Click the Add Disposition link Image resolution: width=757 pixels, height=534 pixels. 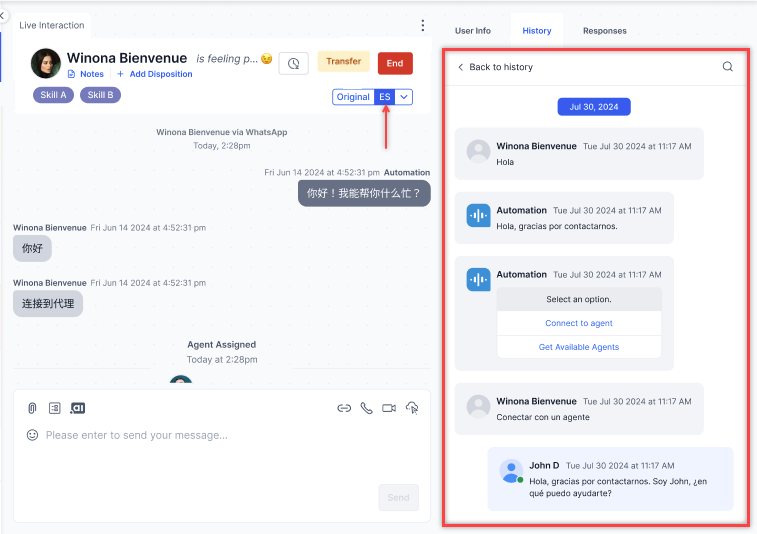tap(160, 74)
